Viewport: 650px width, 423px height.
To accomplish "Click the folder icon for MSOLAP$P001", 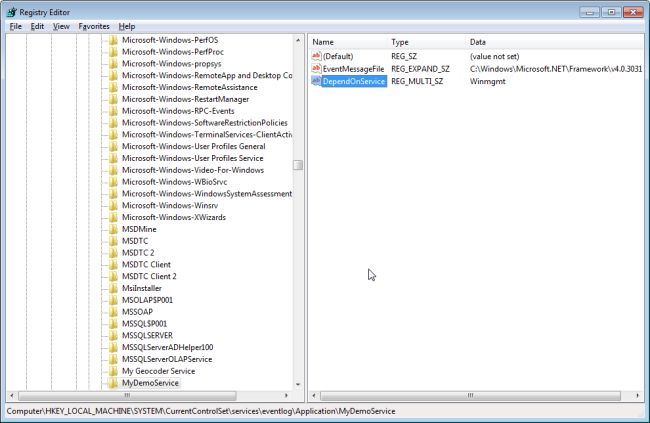I will [113, 300].
